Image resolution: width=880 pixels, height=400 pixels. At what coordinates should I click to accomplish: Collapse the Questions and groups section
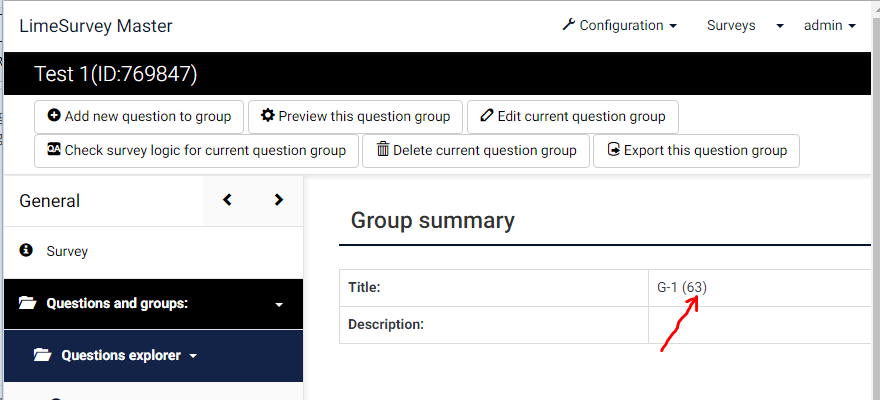click(x=279, y=304)
